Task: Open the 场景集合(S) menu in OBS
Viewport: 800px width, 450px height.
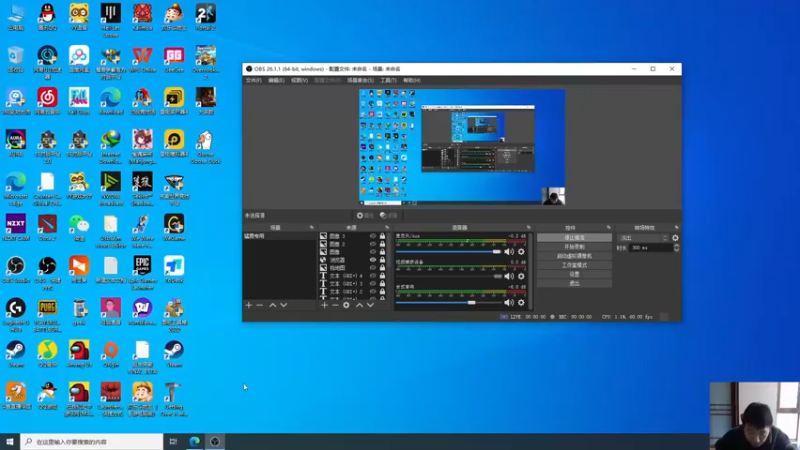Action: pos(360,80)
